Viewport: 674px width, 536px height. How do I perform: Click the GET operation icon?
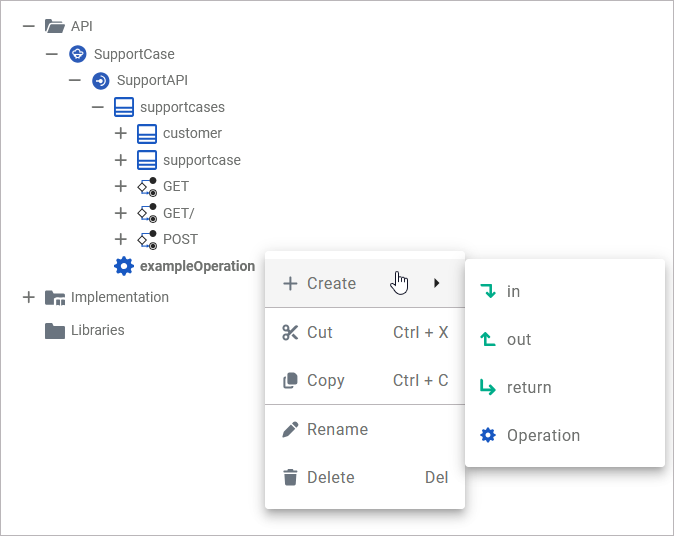(147, 186)
